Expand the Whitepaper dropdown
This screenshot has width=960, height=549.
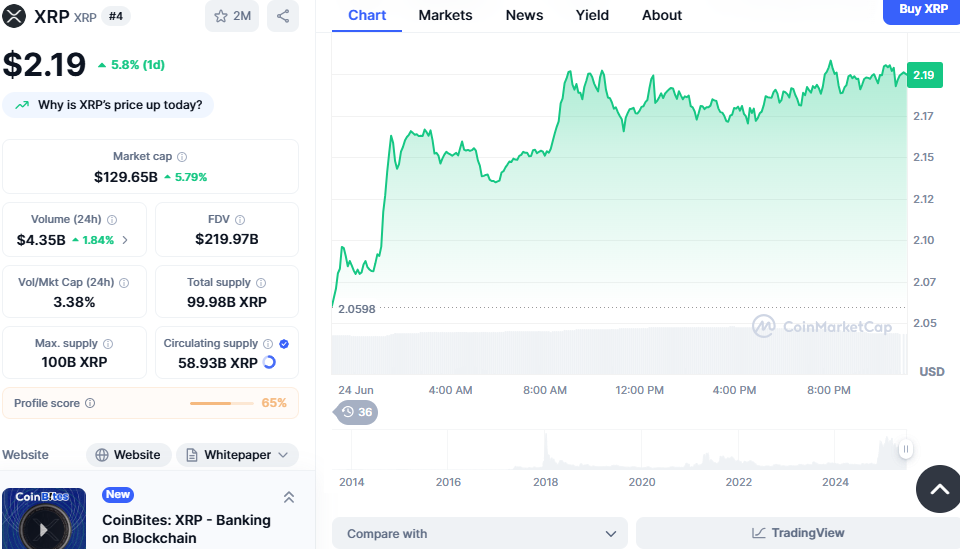pyautogui.click(x=238, y=455)
